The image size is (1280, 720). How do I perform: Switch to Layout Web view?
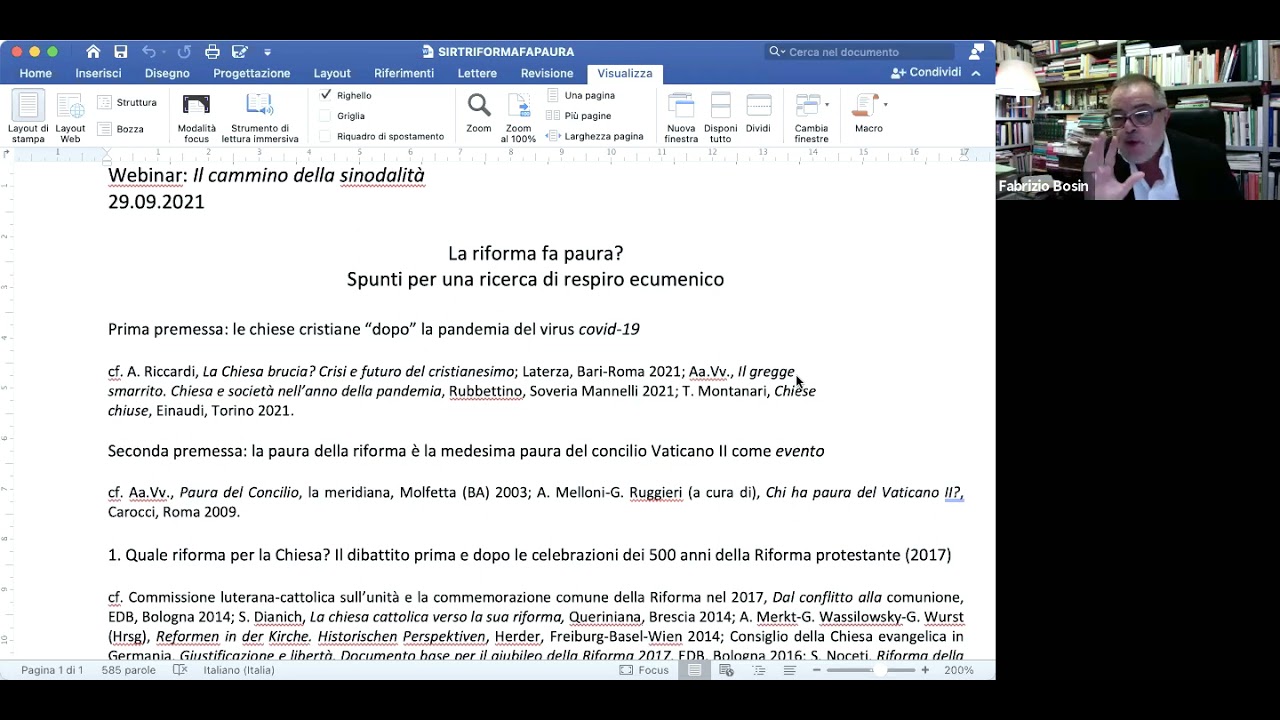pyautogui.click(x=70, y=117)
